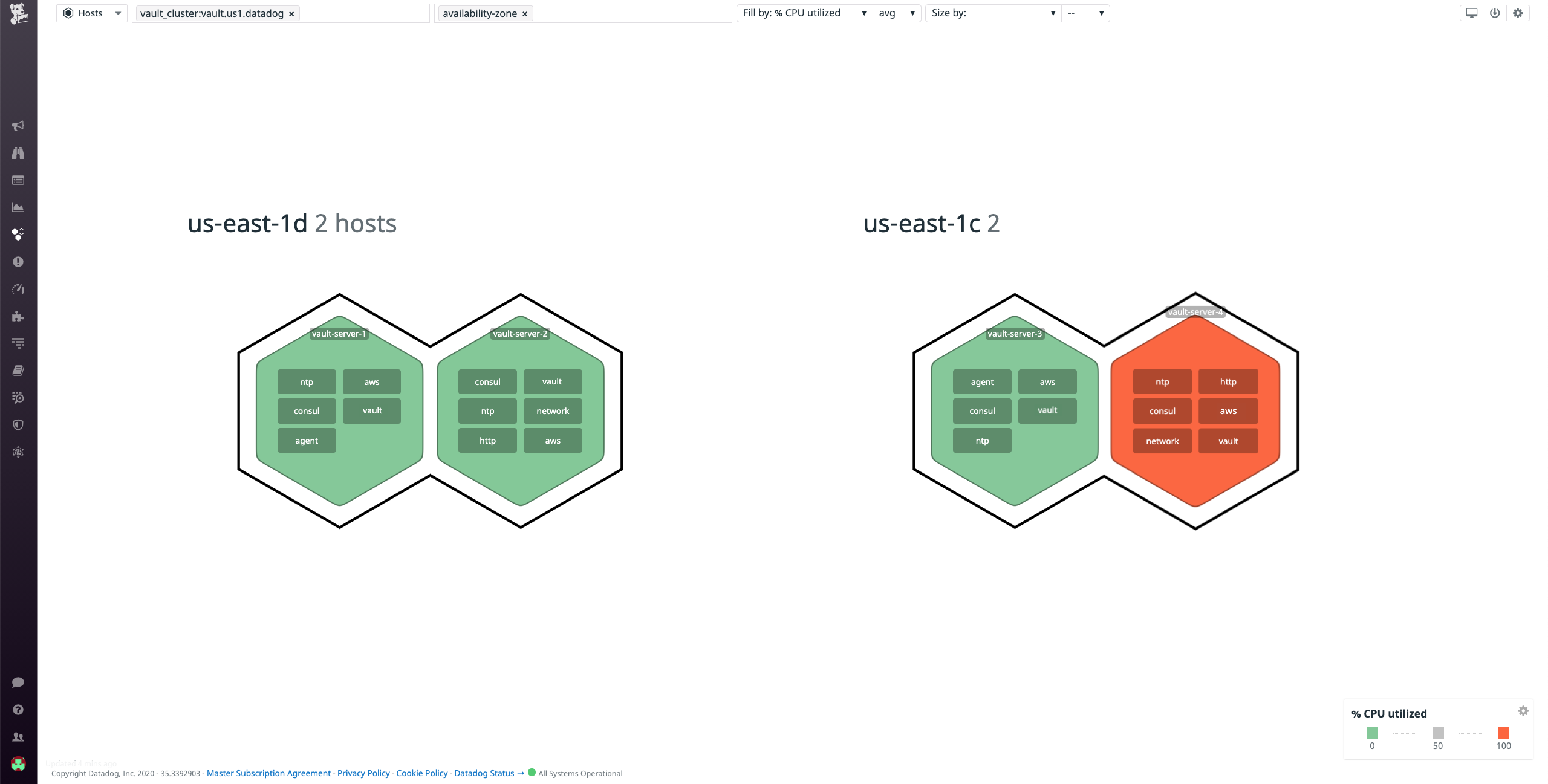Open the Watchdog binoculars icon in sidebar
The width and height of the screenshot is (1548, 784).
click(x=18, y=153)
